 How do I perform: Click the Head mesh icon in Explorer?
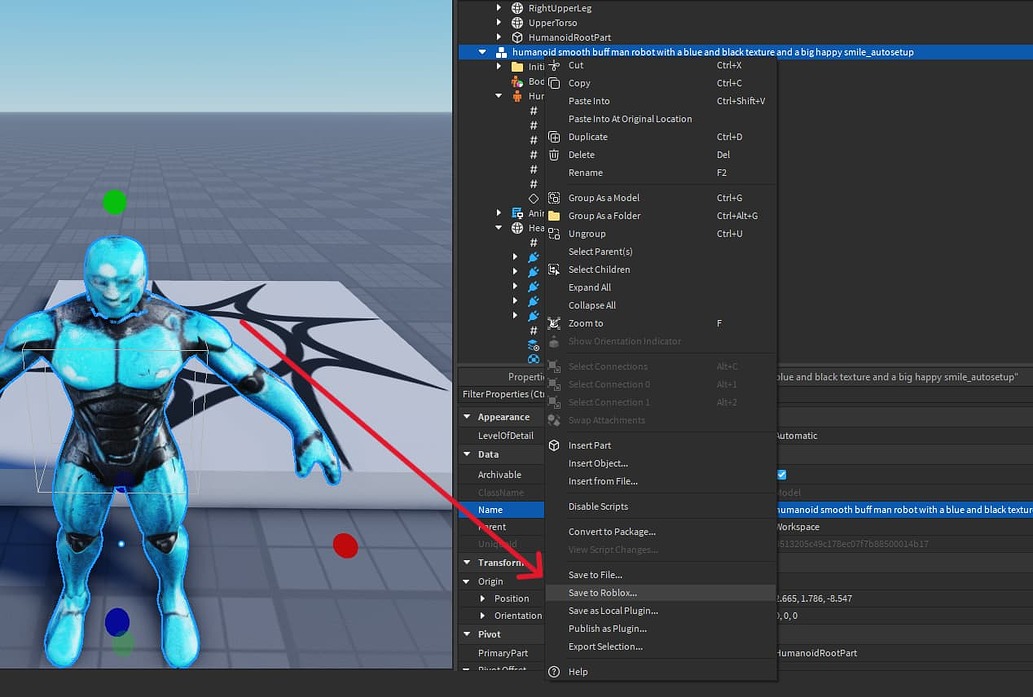(x=517, y=228)
